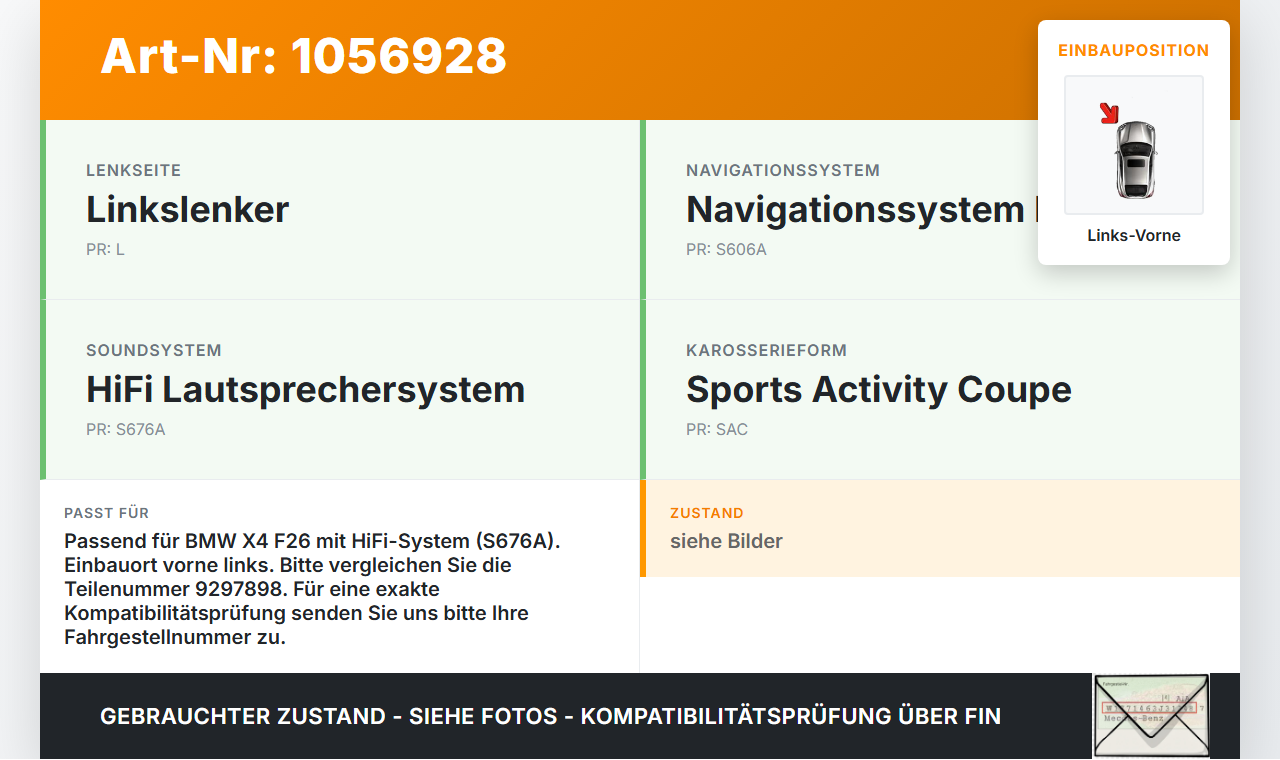
Task: Click PR: L code under Linkslenker
Action: click(x=105, y=249)
